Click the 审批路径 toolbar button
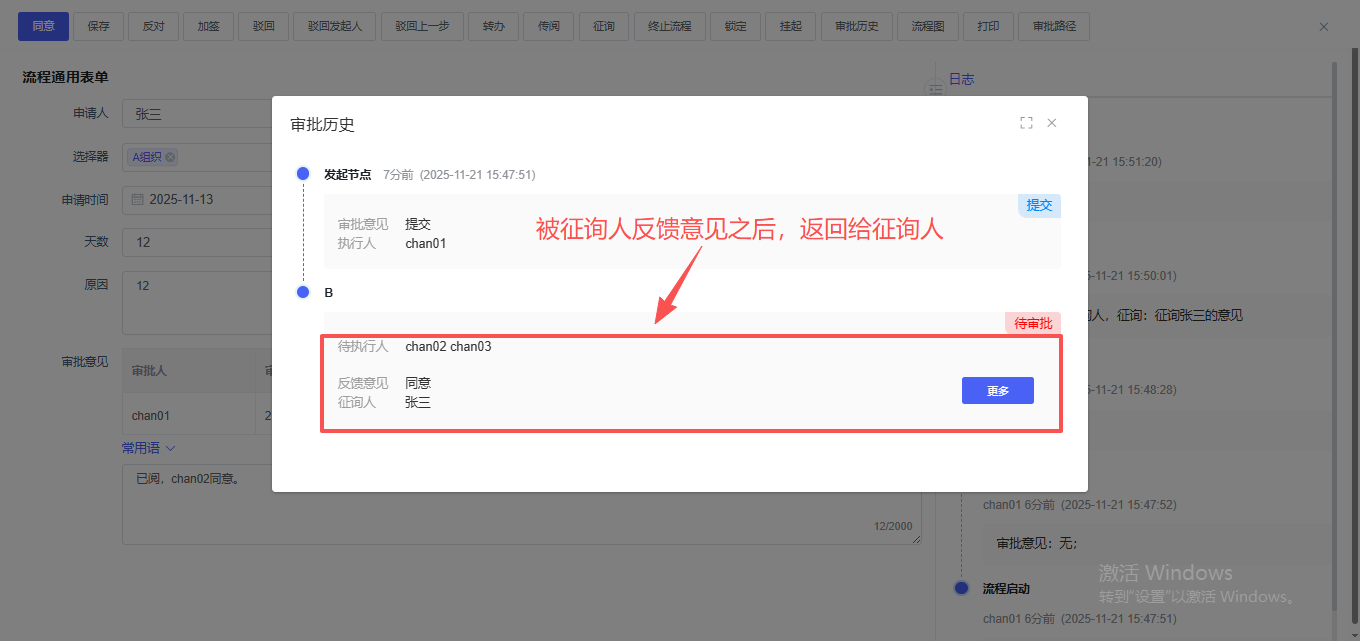 pyautogui.click(x=1053, y=27)
